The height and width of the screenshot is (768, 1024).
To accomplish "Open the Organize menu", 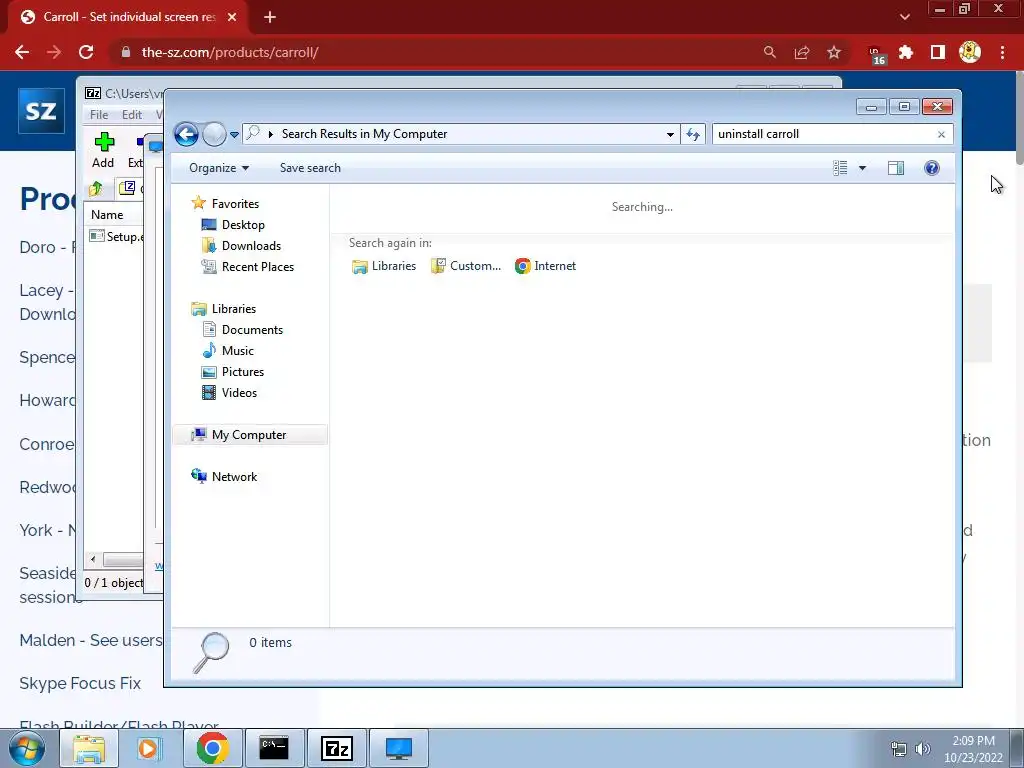I will [219, 168].
